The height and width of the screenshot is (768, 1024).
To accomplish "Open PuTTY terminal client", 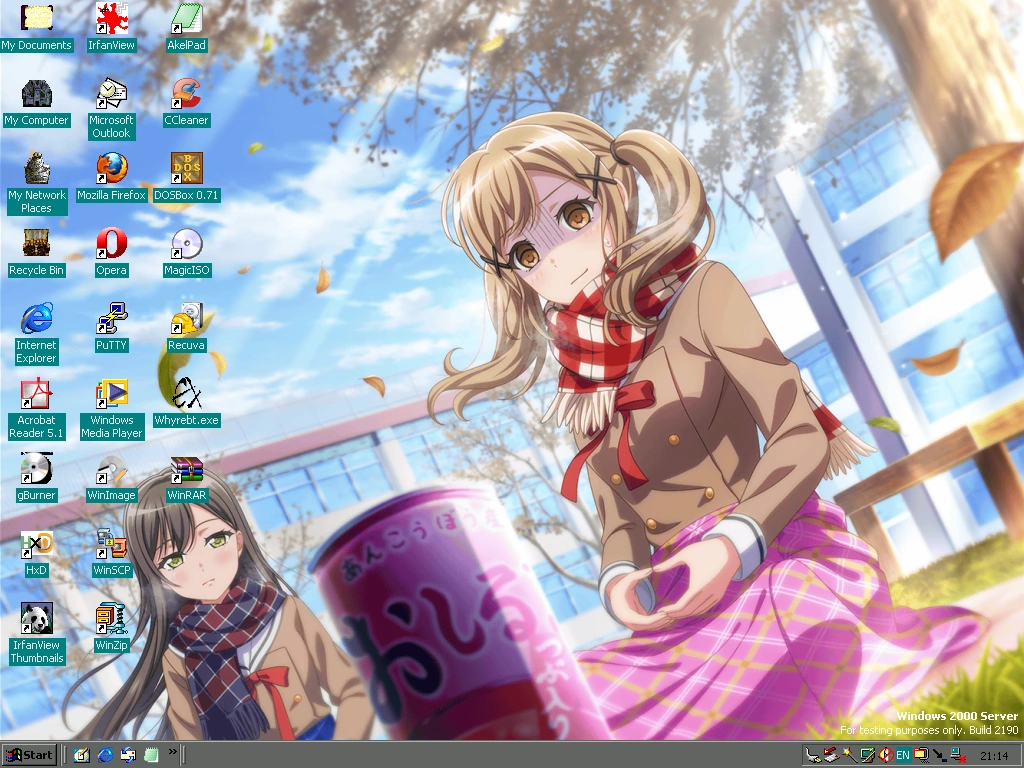I will tap(111, 320).
